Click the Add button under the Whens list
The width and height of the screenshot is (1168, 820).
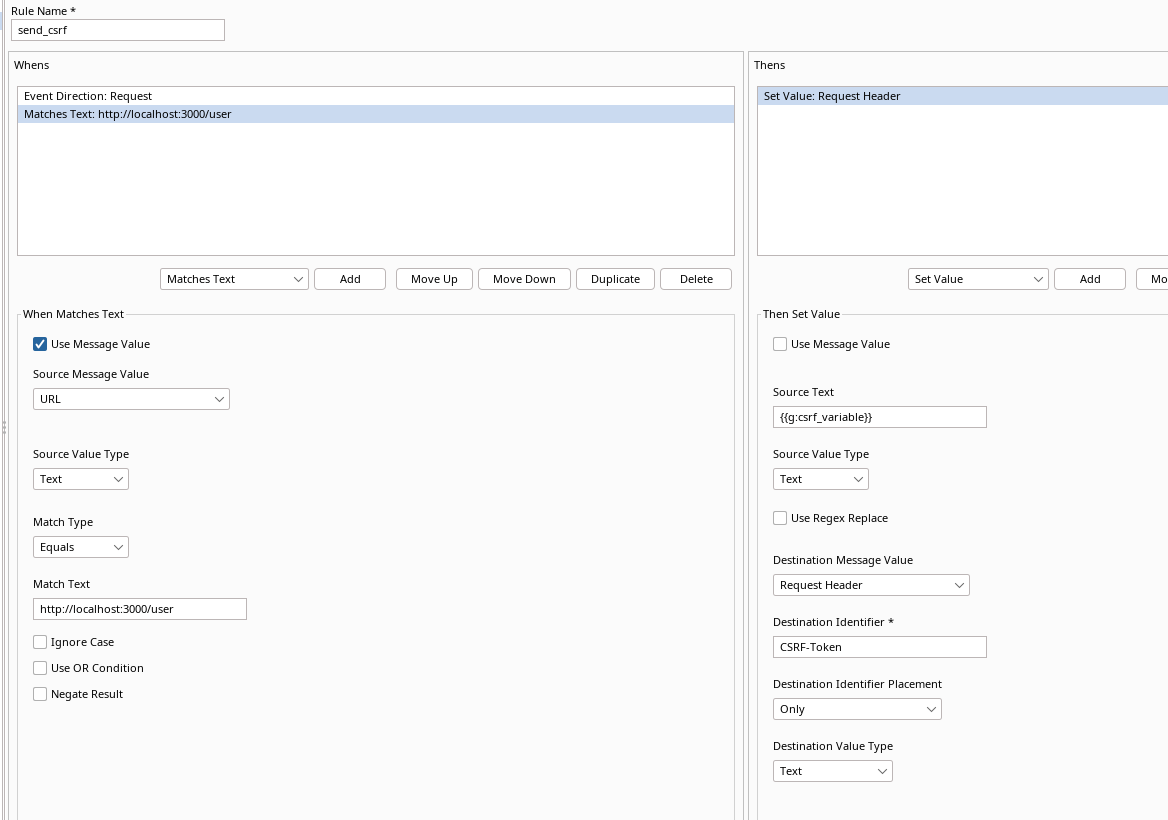tap(349, 279)
